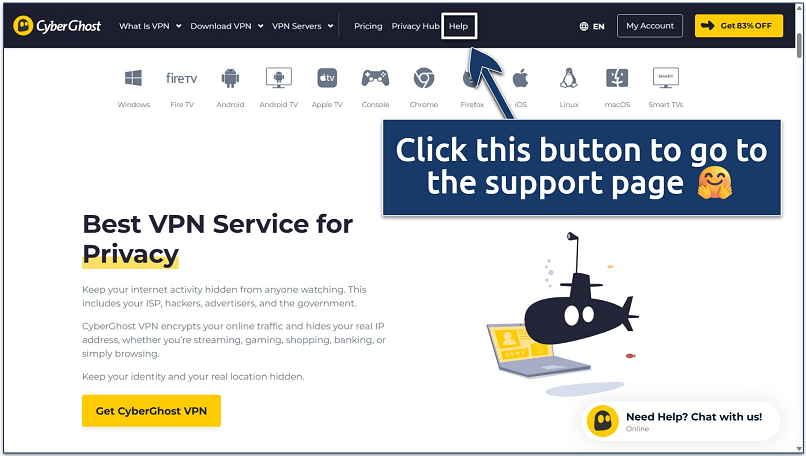Open the Need Help chat widget
806x456 pixels.
pos(681,421)
